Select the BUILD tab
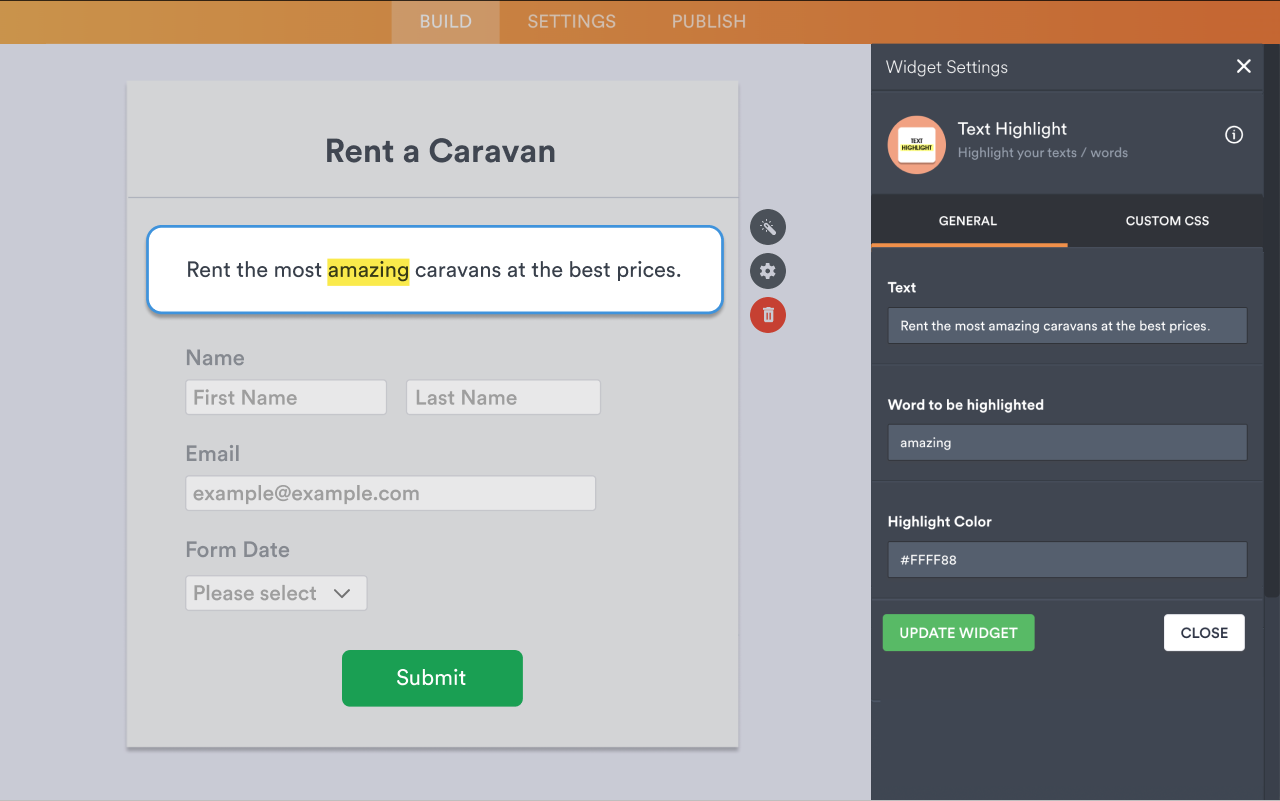 [x=445, y=21]
